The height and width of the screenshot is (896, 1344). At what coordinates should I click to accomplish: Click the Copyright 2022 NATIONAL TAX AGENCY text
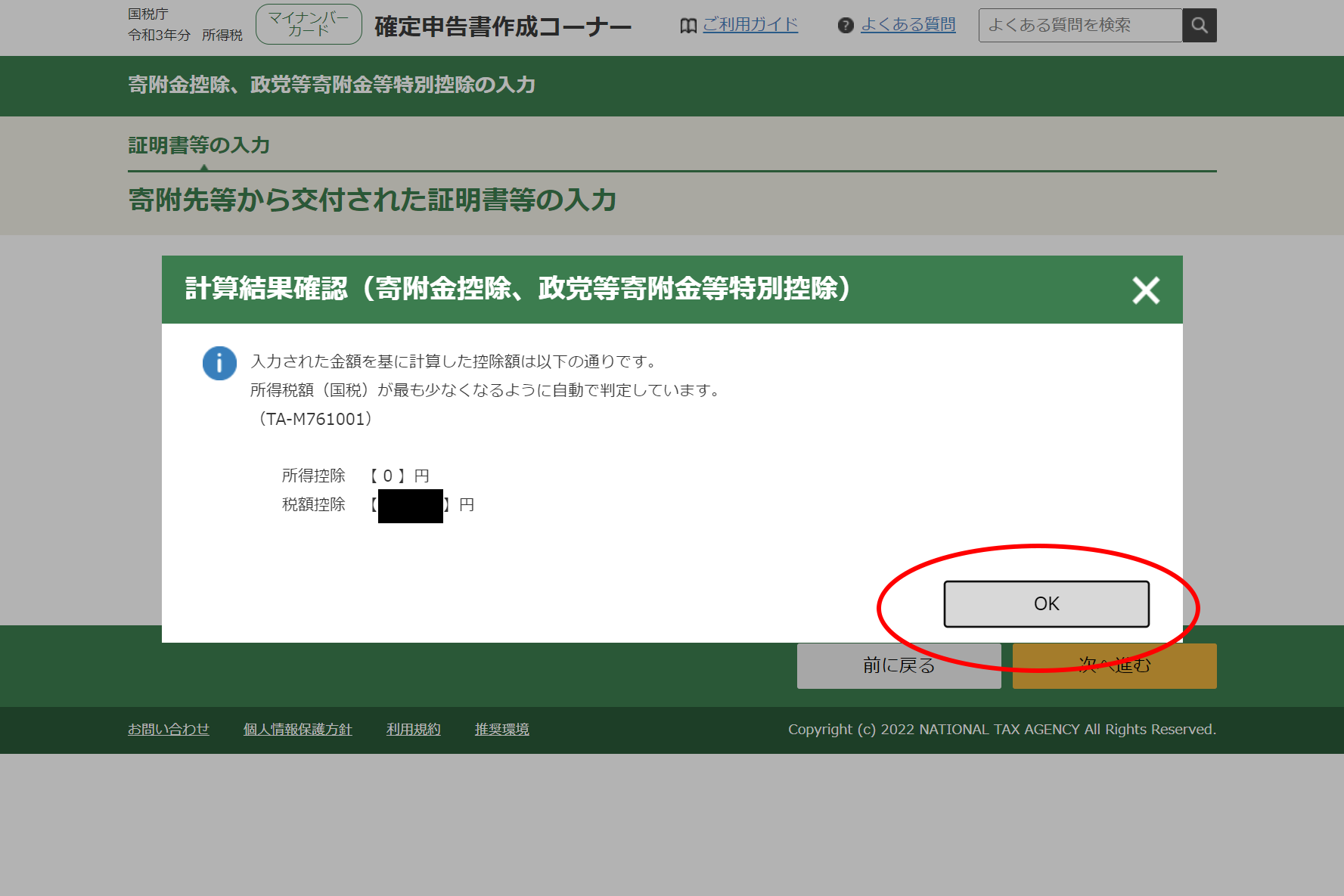pos(1002,729)
